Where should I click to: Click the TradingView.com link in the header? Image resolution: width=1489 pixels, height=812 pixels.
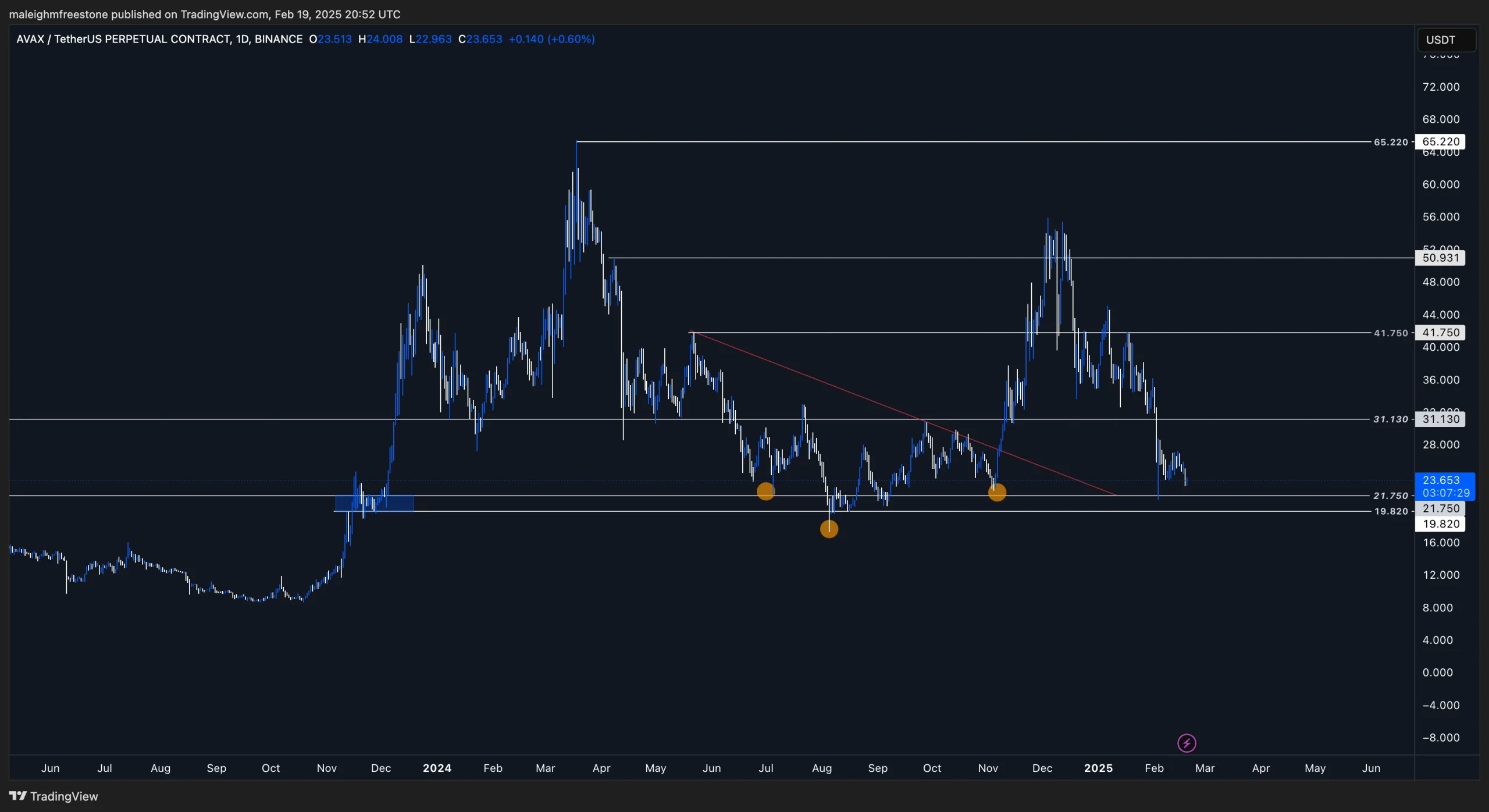click(x=223, y=14)
